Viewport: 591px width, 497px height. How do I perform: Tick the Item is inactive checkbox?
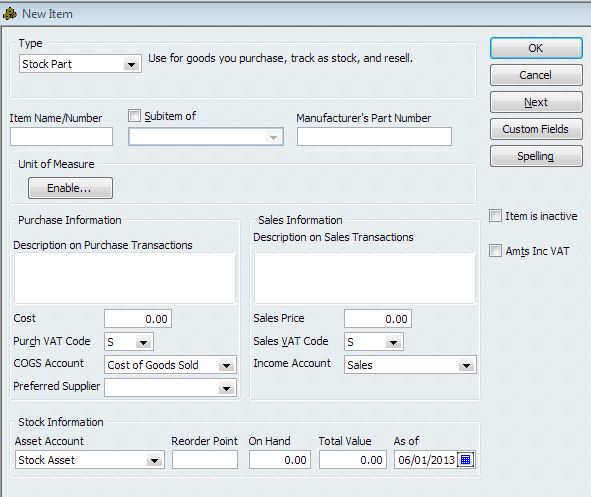(x=495, y=216)
